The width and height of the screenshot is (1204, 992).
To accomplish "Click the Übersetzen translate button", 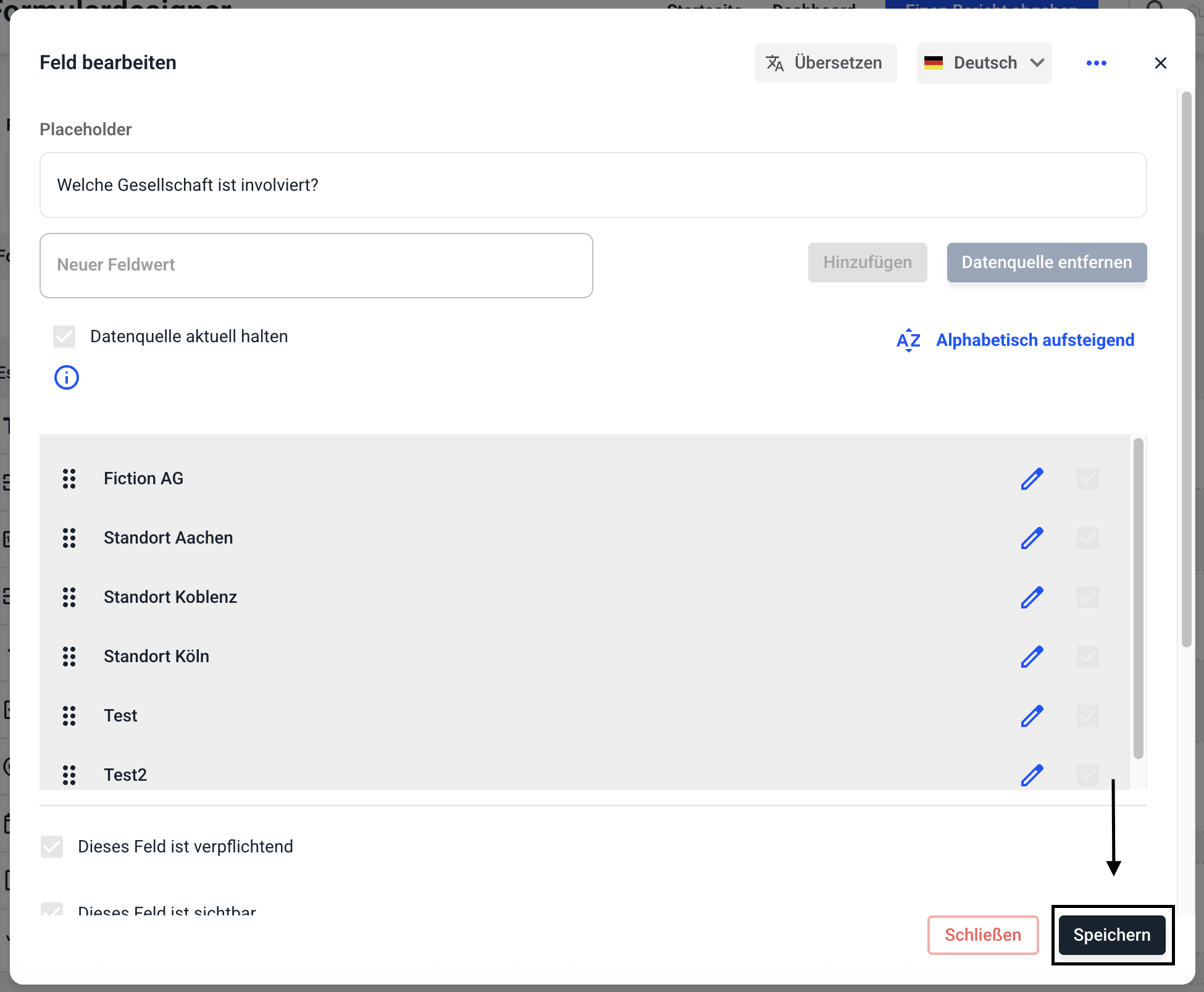I will coord(826,63).
